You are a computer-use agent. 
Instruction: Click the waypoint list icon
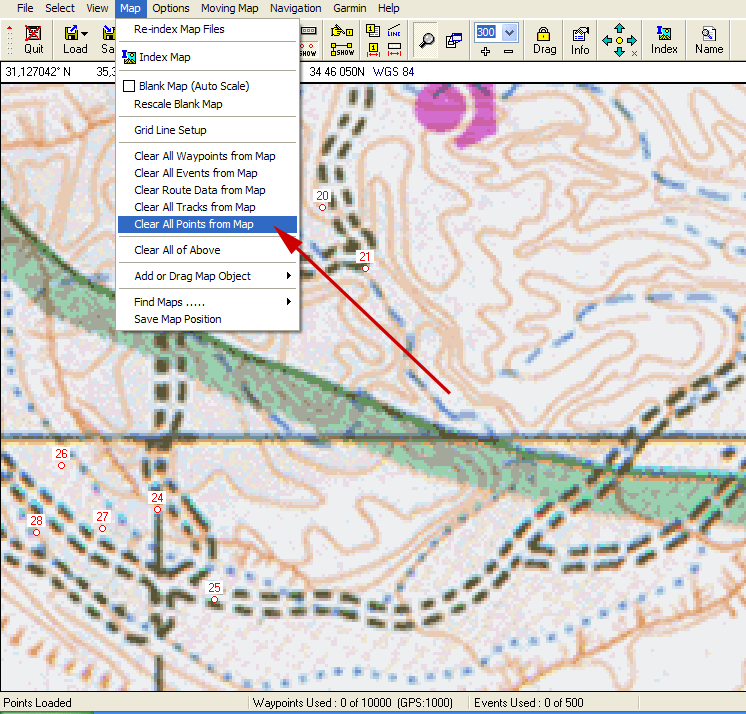click(x=373, y=31)
